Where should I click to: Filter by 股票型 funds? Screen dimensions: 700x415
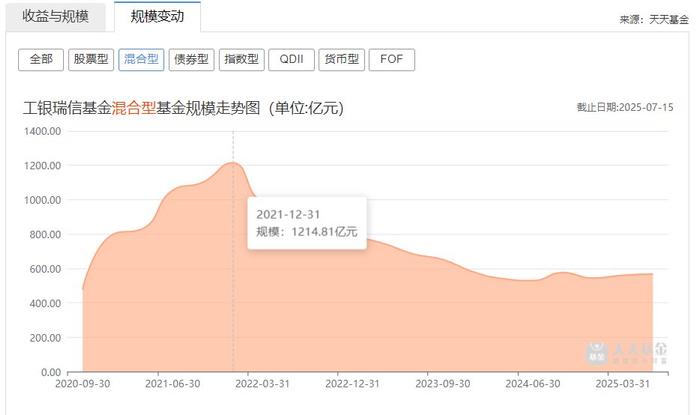[x=91, y=59]
